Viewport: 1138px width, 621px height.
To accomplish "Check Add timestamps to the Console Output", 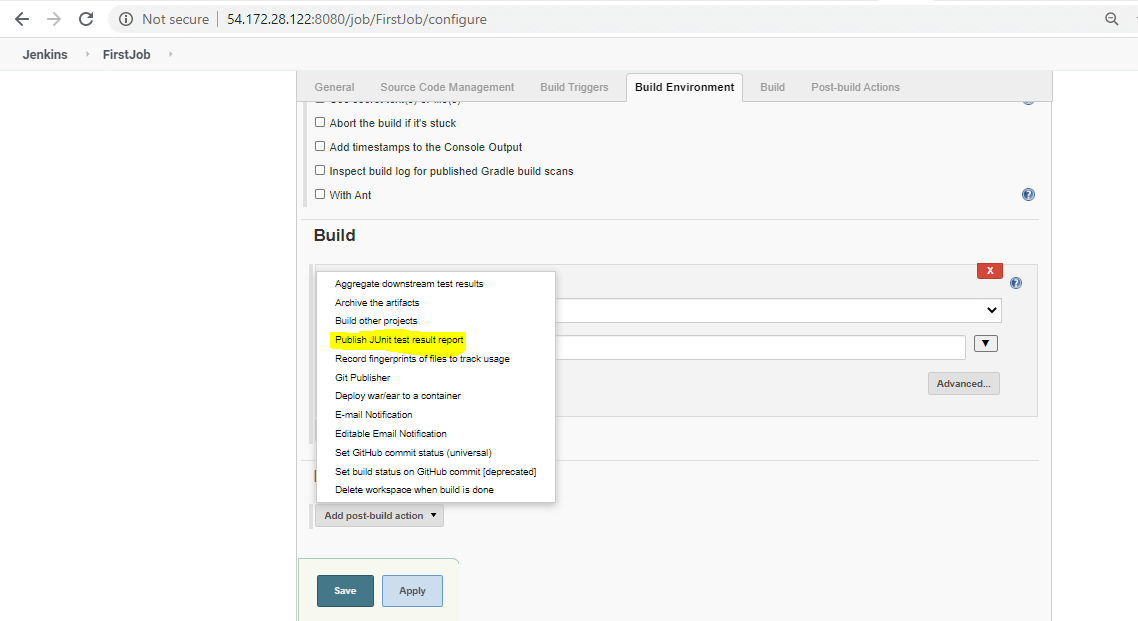I will [320, 146].
